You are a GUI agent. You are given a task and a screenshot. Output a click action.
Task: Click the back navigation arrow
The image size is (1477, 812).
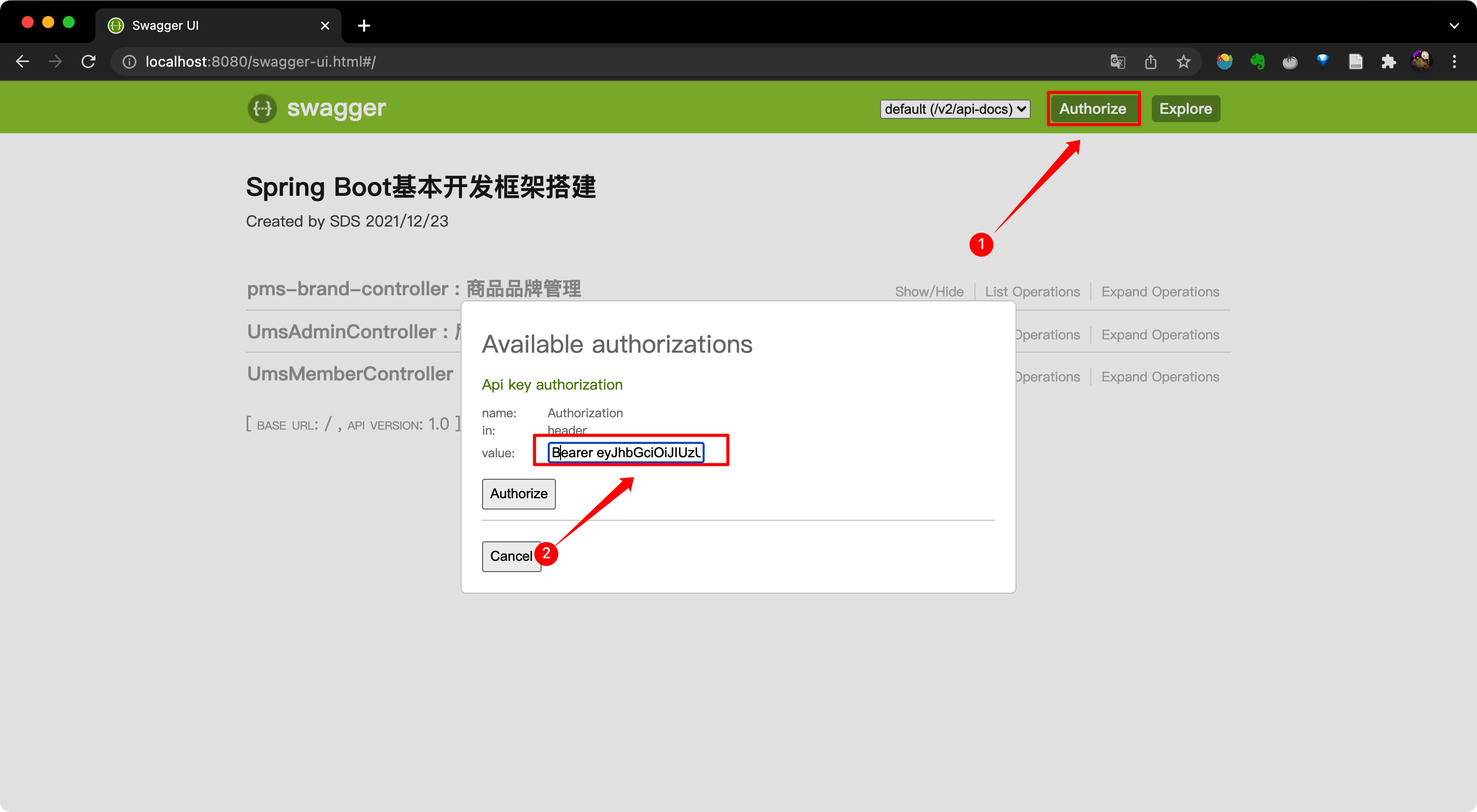[23, 62]
